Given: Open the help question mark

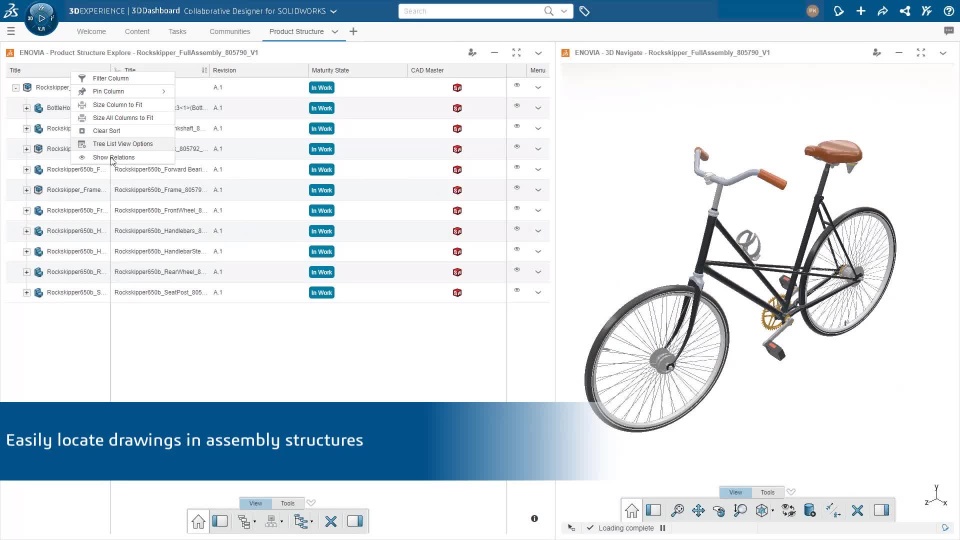Looking at the screenshot, I should [948, 11].
